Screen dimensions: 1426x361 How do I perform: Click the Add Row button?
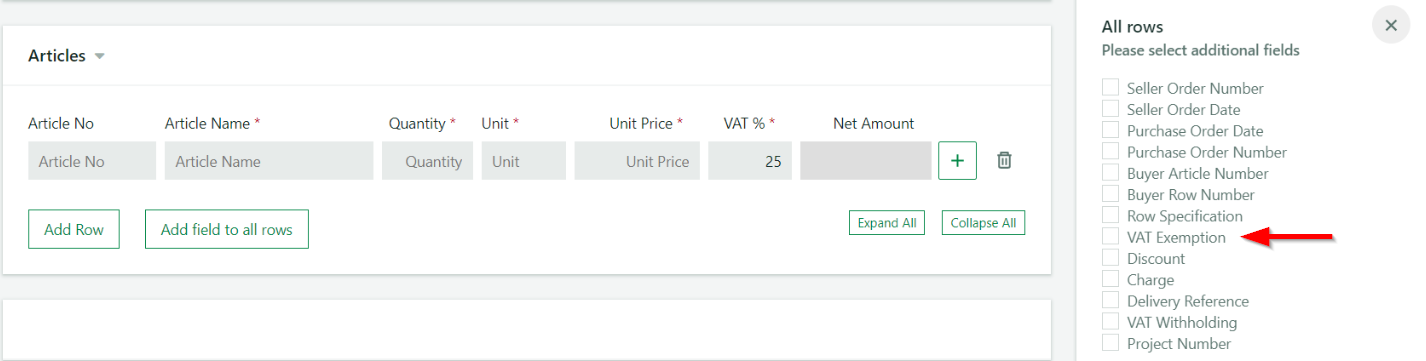point(74,229)
